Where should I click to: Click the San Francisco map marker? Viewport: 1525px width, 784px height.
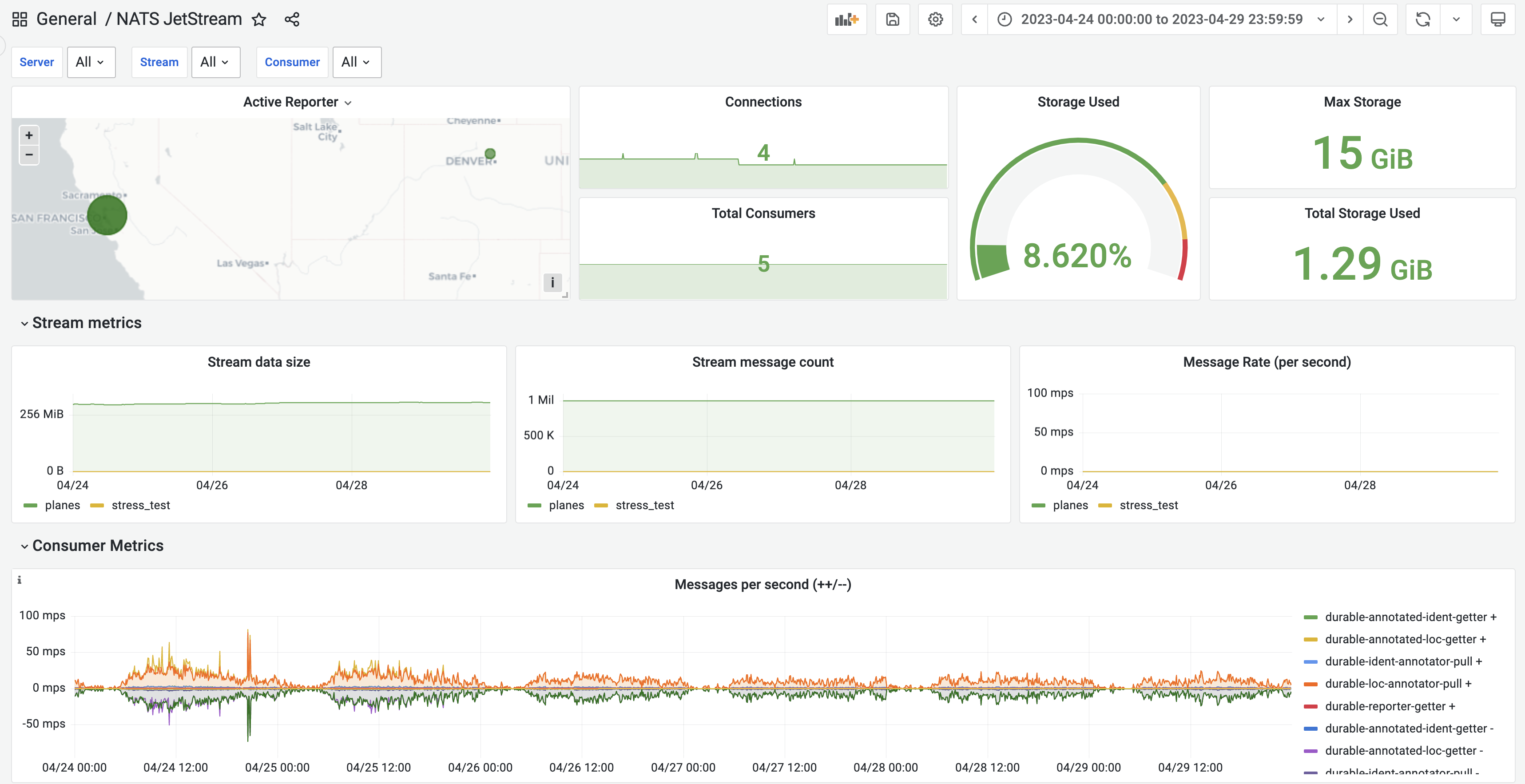[107, 215]
